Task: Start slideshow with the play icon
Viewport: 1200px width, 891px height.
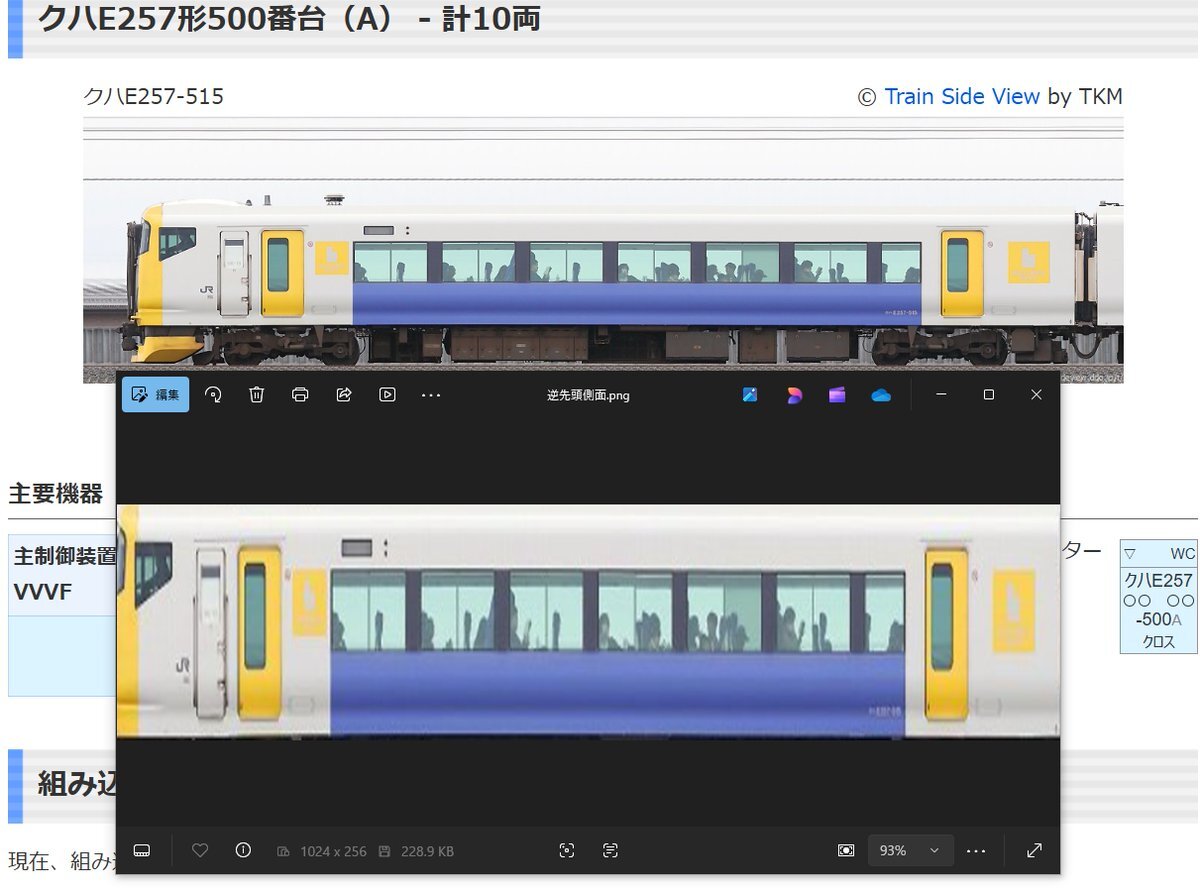Action: [387, 395]
